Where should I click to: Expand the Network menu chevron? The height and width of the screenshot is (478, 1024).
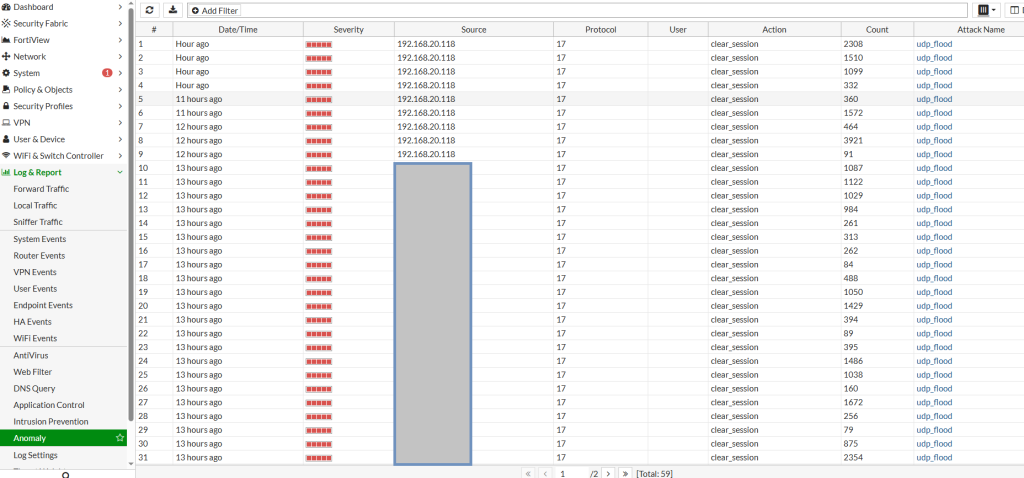(x=120, y=57)
